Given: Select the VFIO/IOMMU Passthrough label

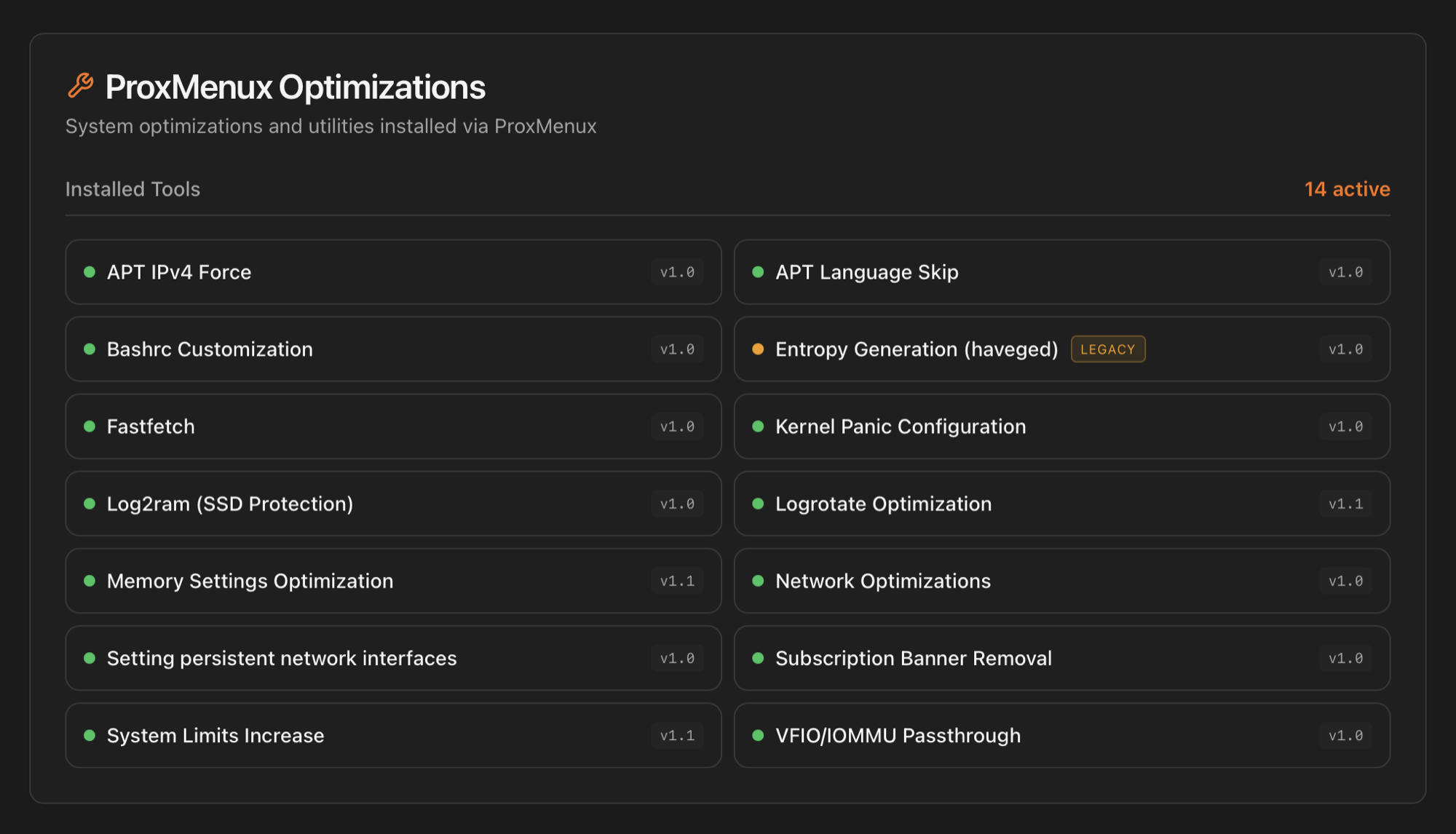Looking at the screenshot, I should [898, 735].
